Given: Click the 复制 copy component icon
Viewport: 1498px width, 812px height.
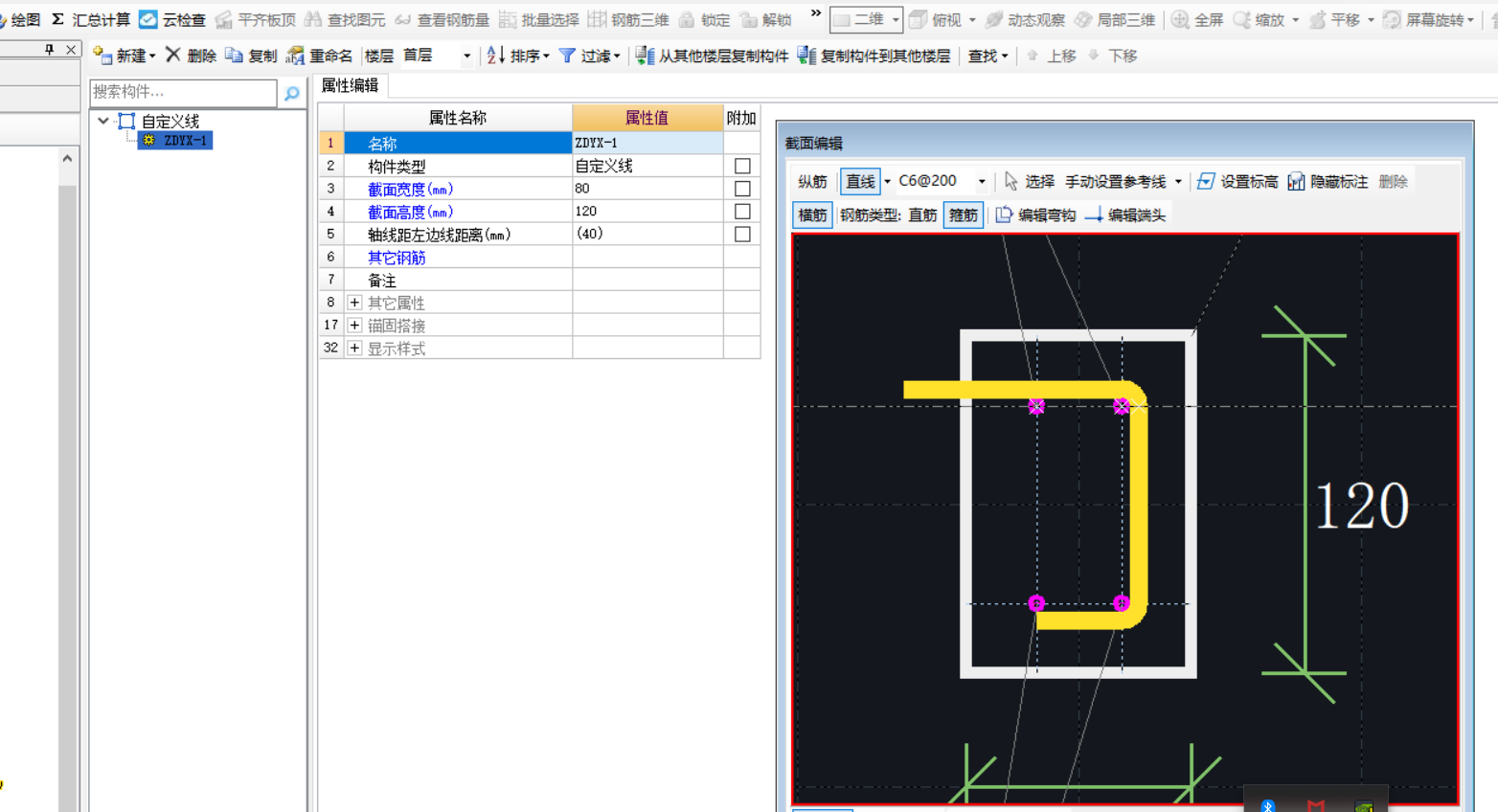Looking at the screenshot, I should (x=234, y=56).
